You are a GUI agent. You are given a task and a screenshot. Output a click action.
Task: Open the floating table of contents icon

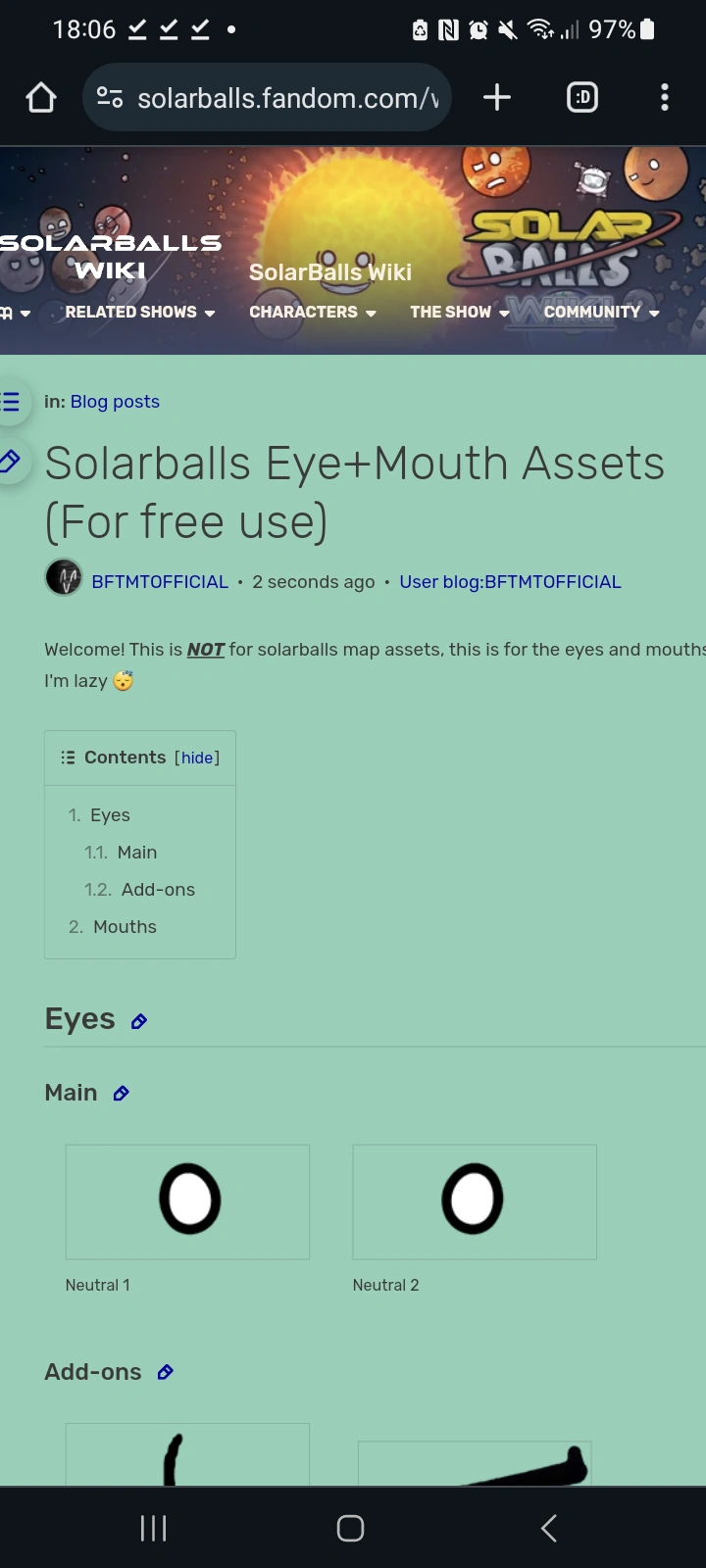point(8,401)
